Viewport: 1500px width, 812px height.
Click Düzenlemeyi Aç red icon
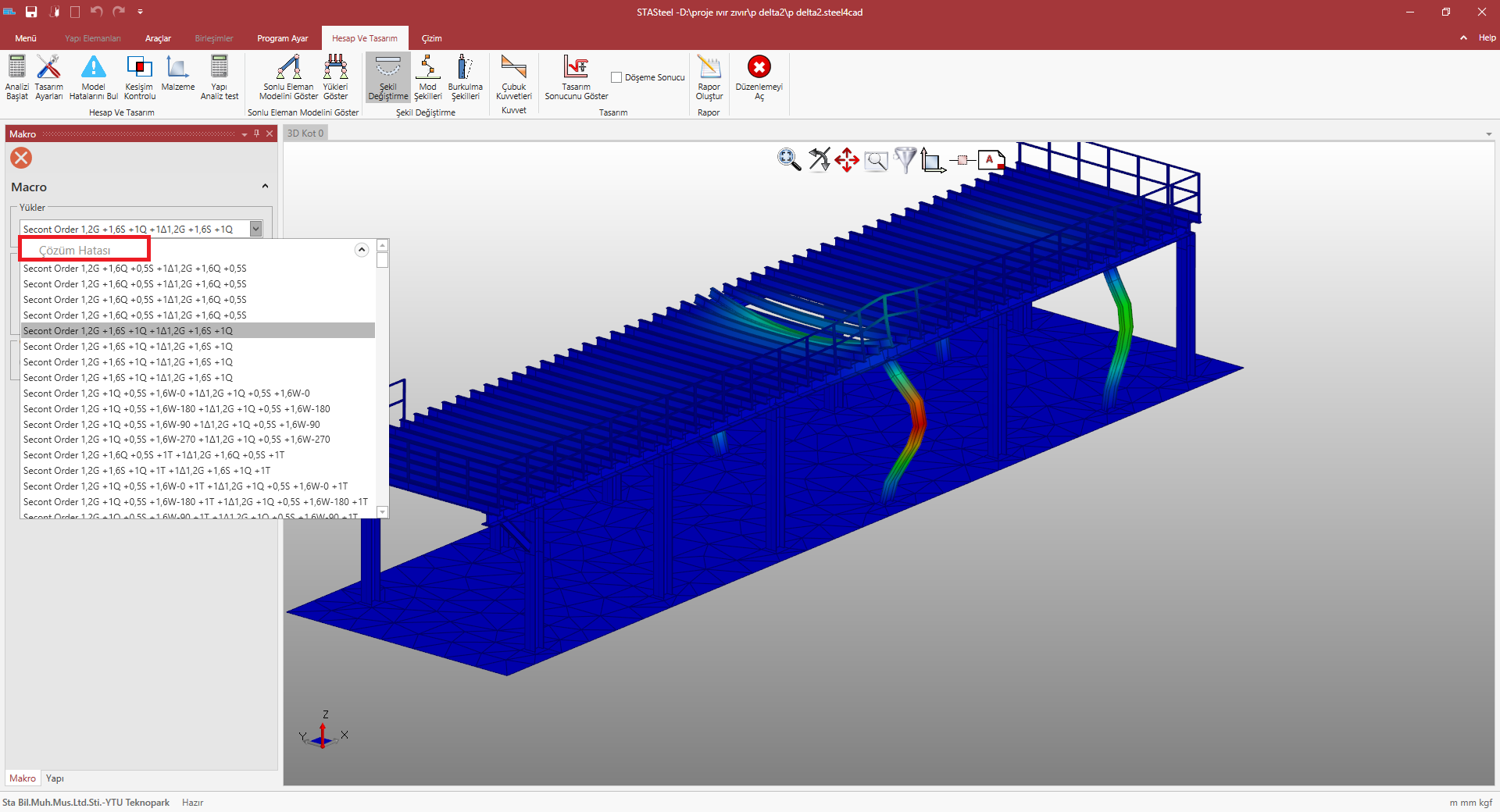759,68
